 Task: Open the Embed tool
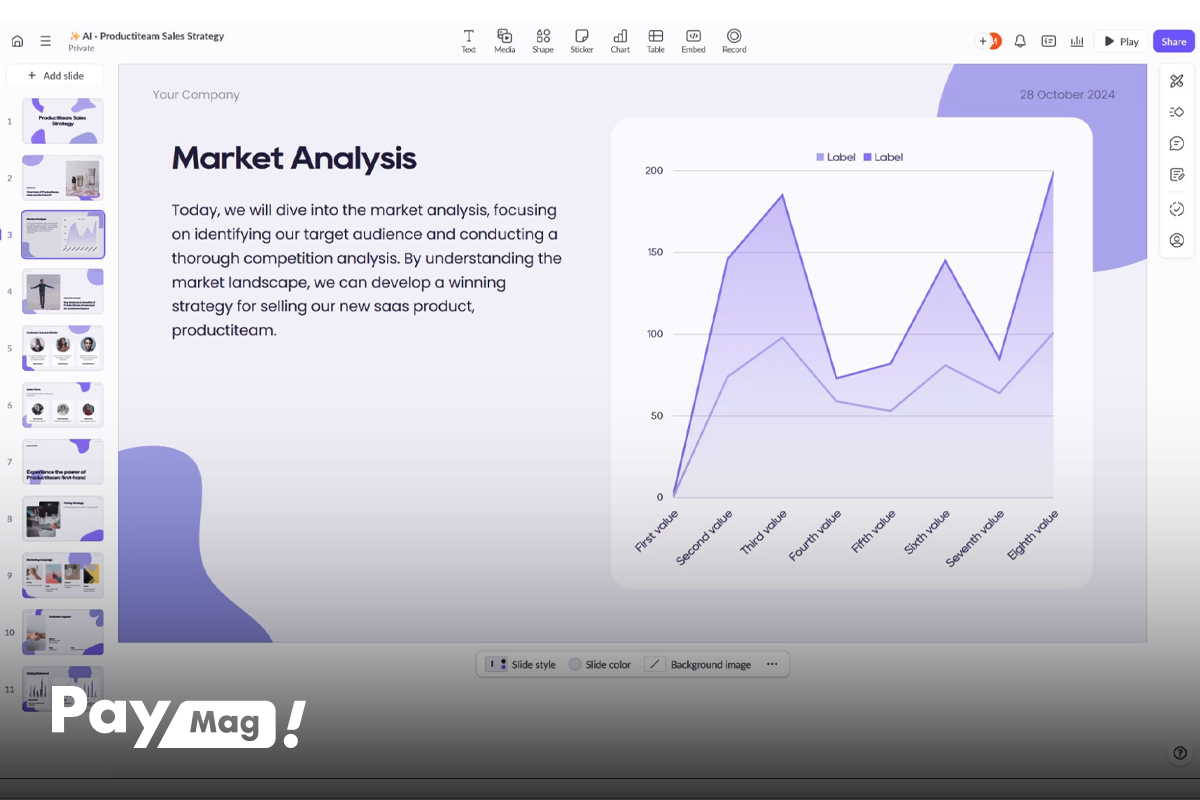click(693, 41)
